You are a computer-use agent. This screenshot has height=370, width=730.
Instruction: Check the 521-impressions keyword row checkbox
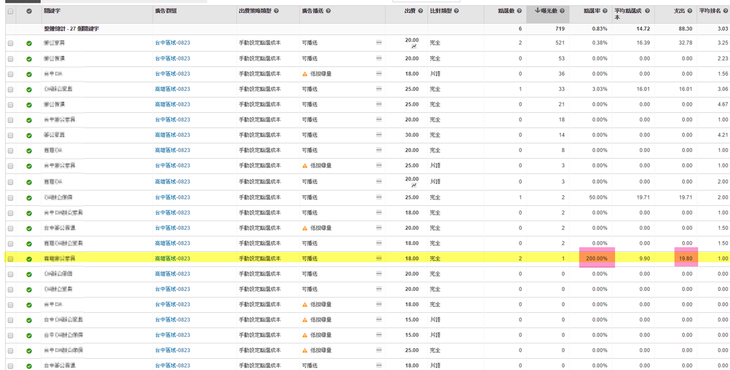point(11,43)
